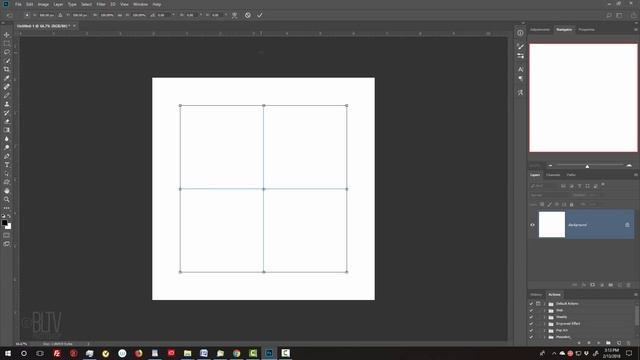
Task: Toggle Default Actions set checkmark
Action: 531,304
